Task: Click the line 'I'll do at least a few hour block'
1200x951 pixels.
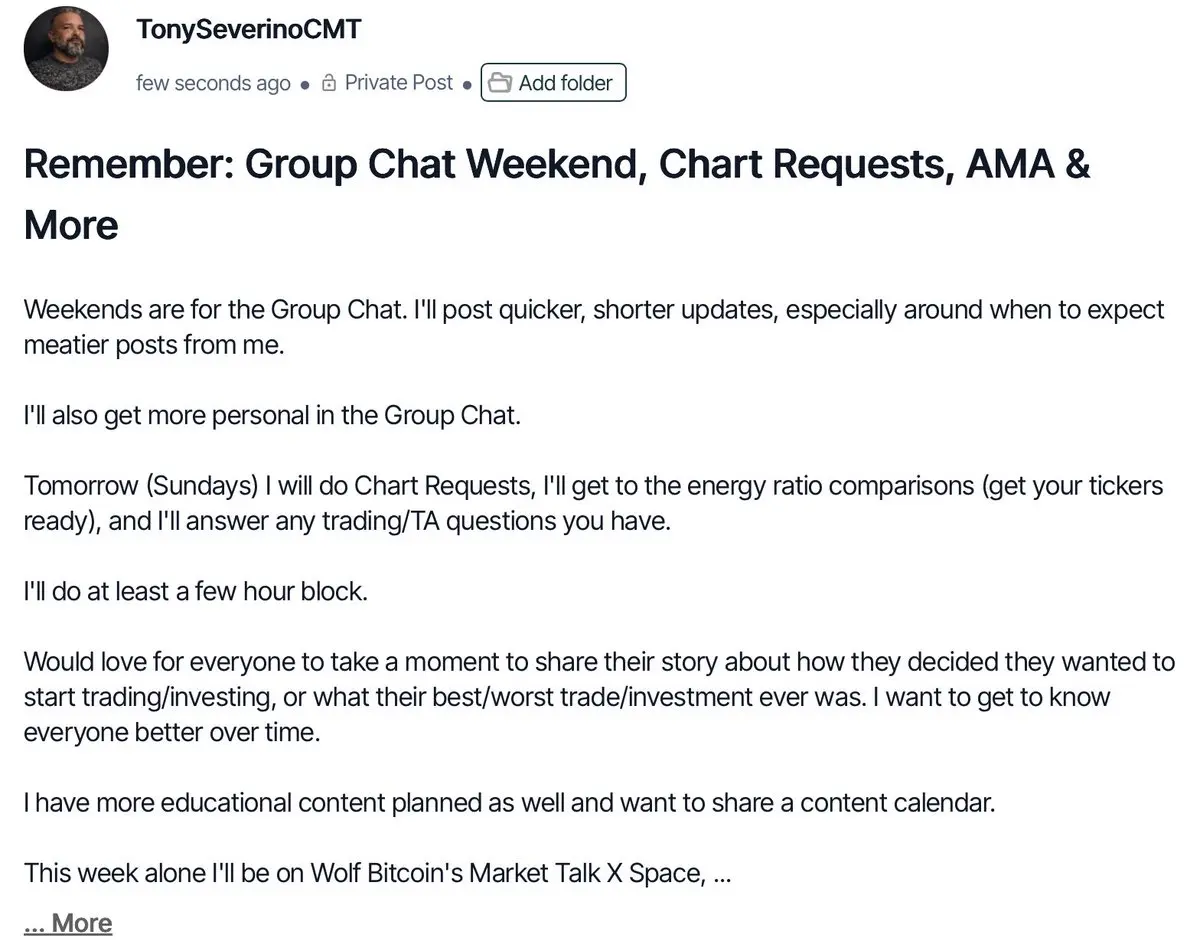Action: point(196,591)
